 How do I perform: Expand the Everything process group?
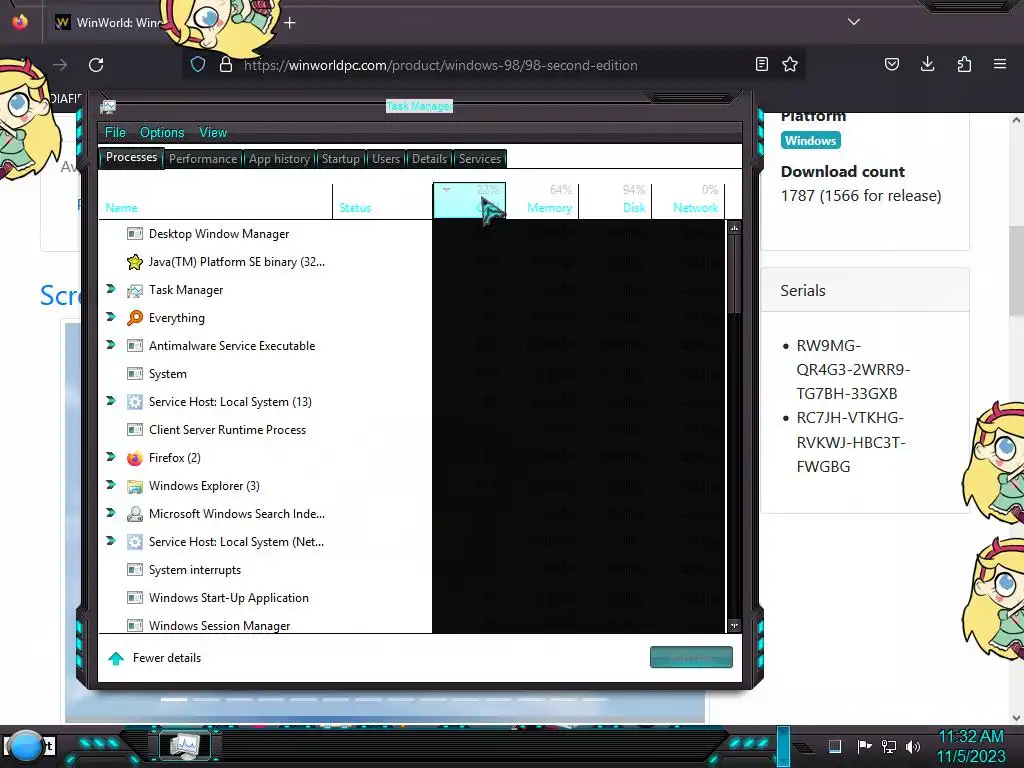pos(111,317)
